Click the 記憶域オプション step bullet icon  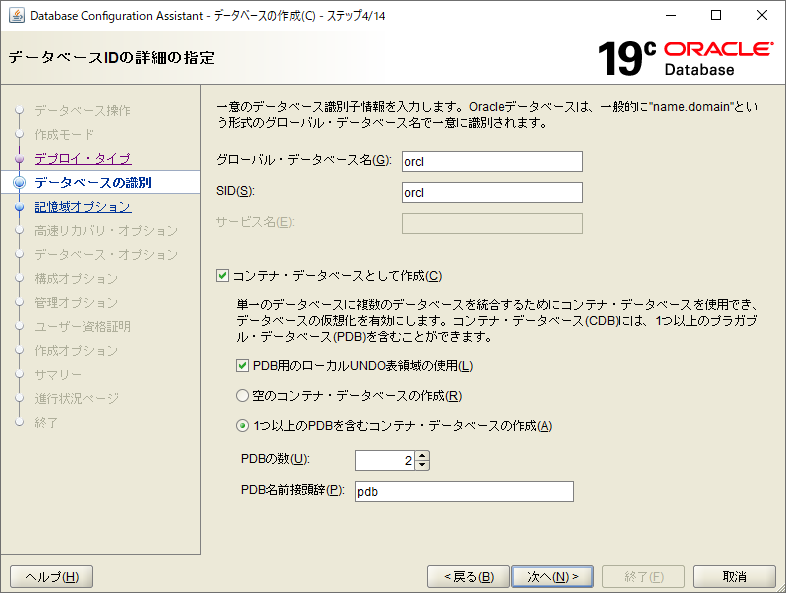(x=20, y=207)
